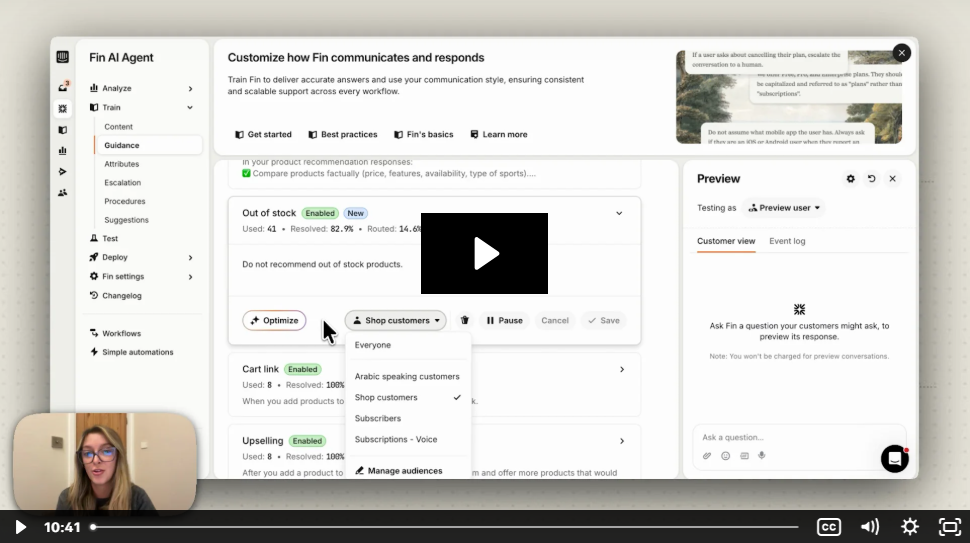Open the Intercom messenger chat bubble
This screenshot has width=970, height=543.
[x=894, y=458]
